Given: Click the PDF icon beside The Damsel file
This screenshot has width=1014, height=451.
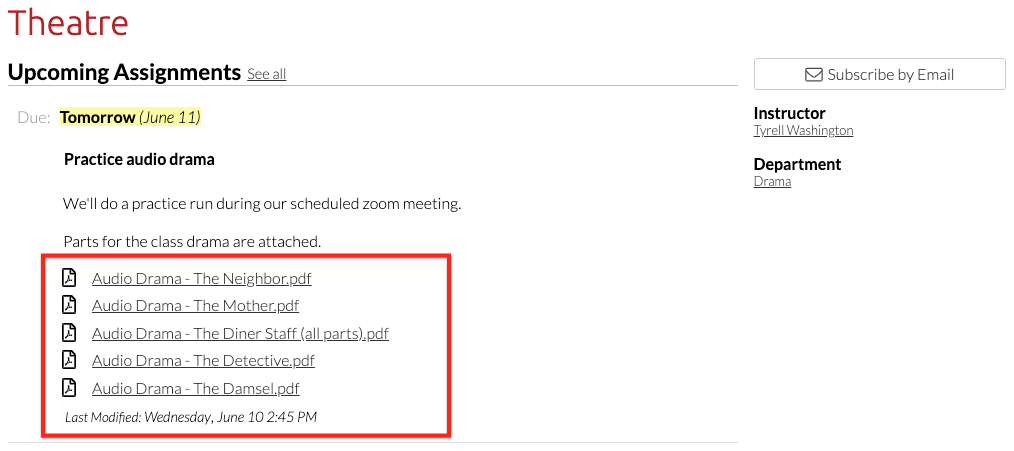Looking at the screenshot, I should 70,388.
